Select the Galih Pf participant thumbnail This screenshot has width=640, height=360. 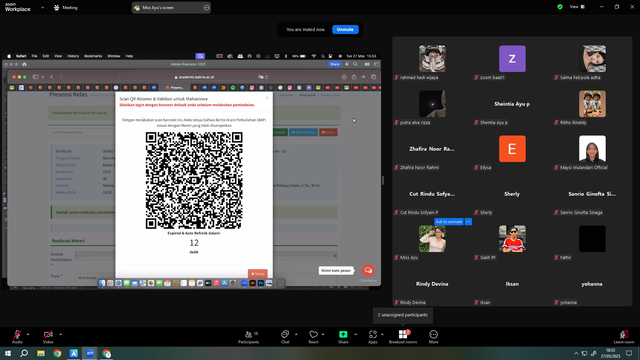coord(512,239)
